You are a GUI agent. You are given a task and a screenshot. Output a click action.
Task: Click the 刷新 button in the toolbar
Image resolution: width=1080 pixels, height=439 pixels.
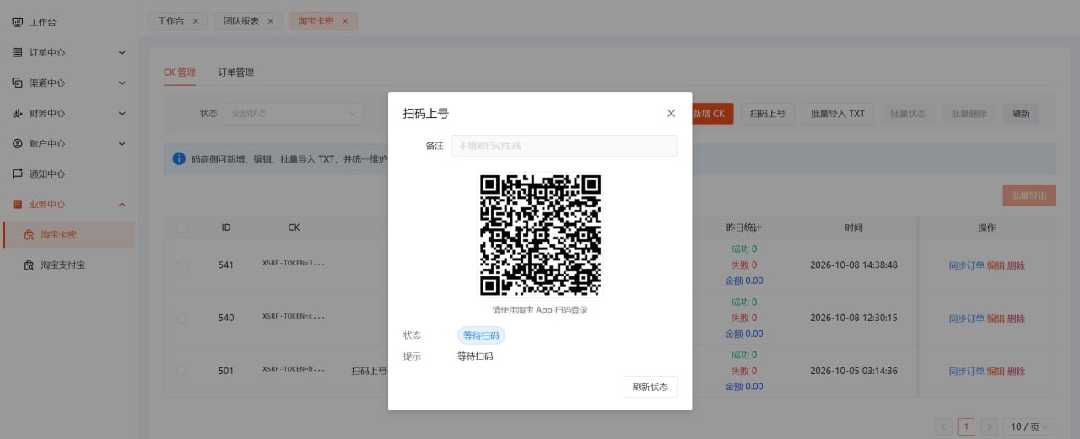[x=1021, y=113]
